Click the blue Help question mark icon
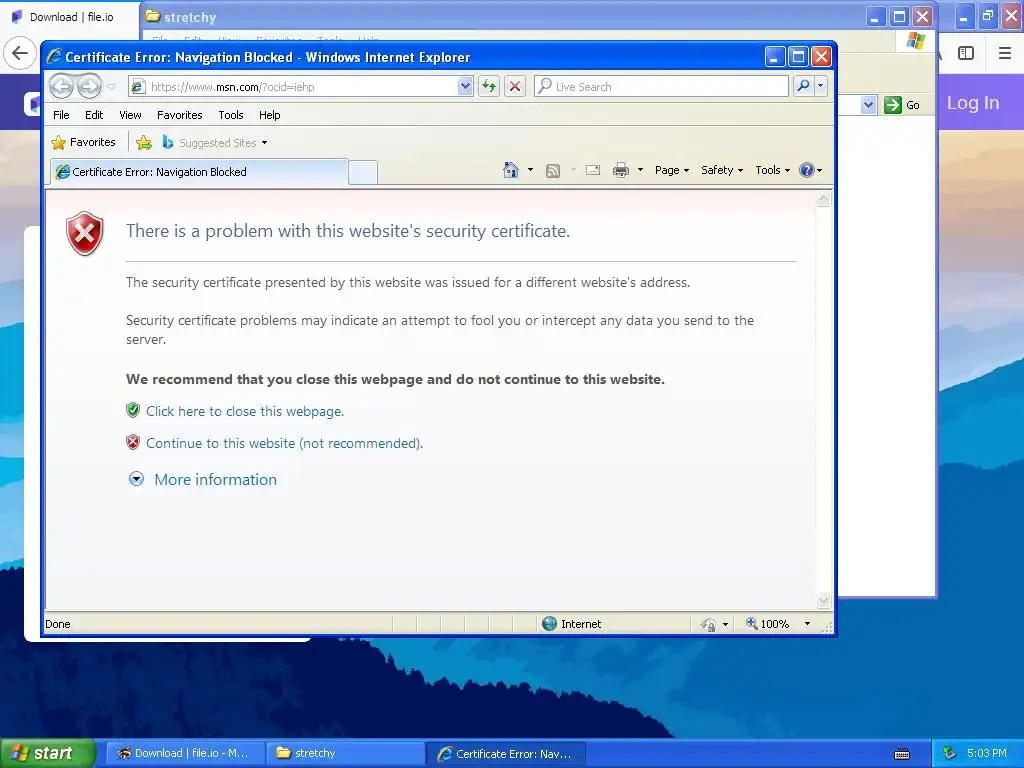 pos(807,170)
